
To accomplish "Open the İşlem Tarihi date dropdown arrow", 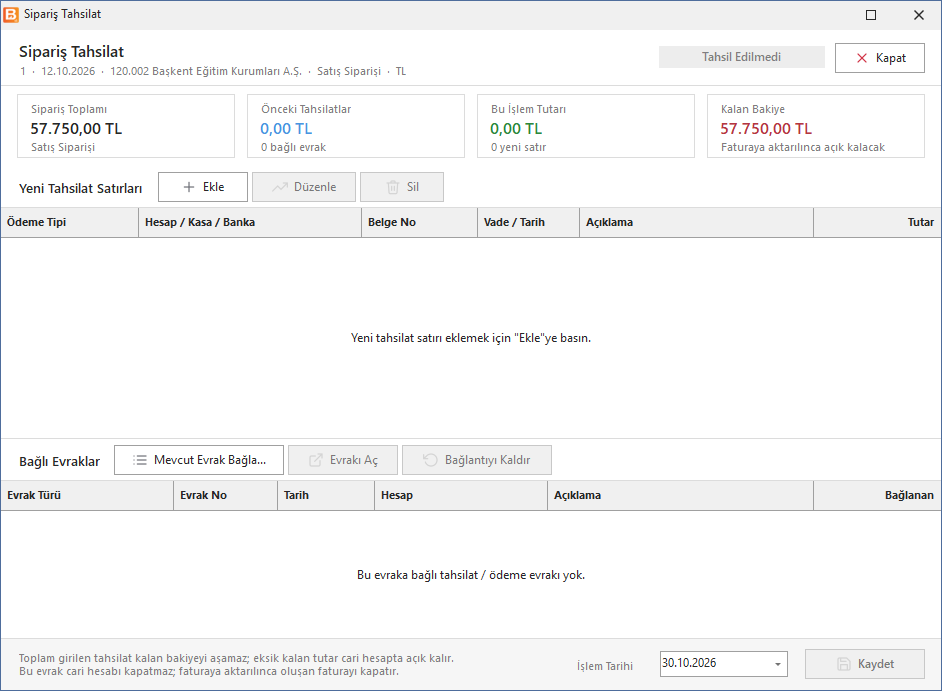I will pyautogui.click(x=777, y=664).
